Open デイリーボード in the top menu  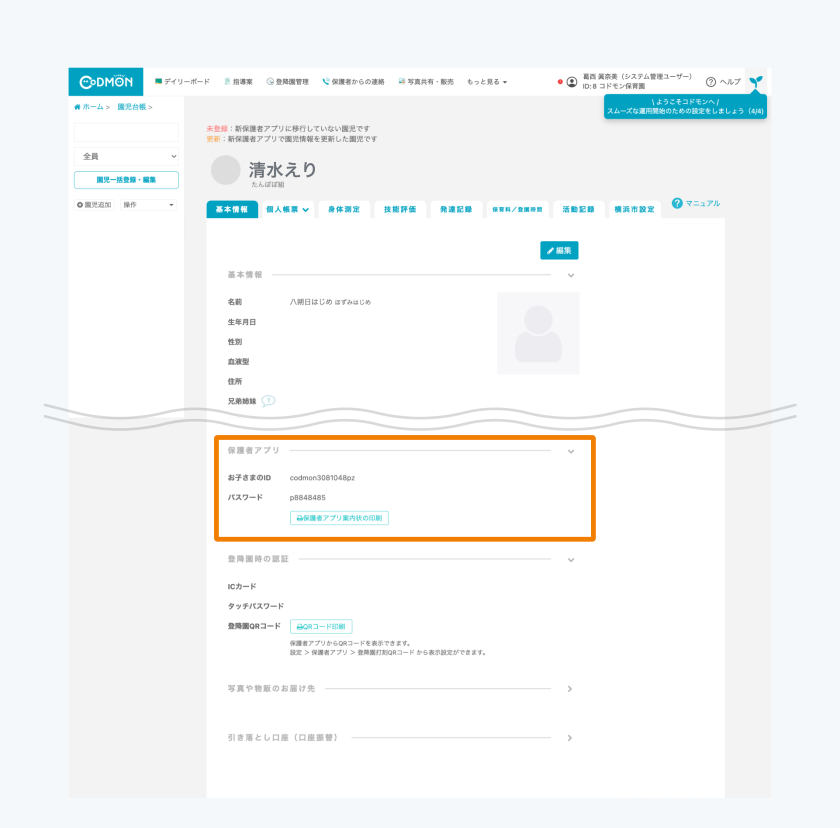pos(182,82)
